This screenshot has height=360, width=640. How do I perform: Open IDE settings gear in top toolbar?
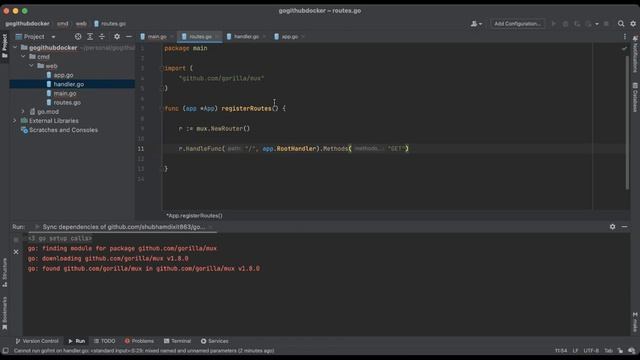point(633,24)
